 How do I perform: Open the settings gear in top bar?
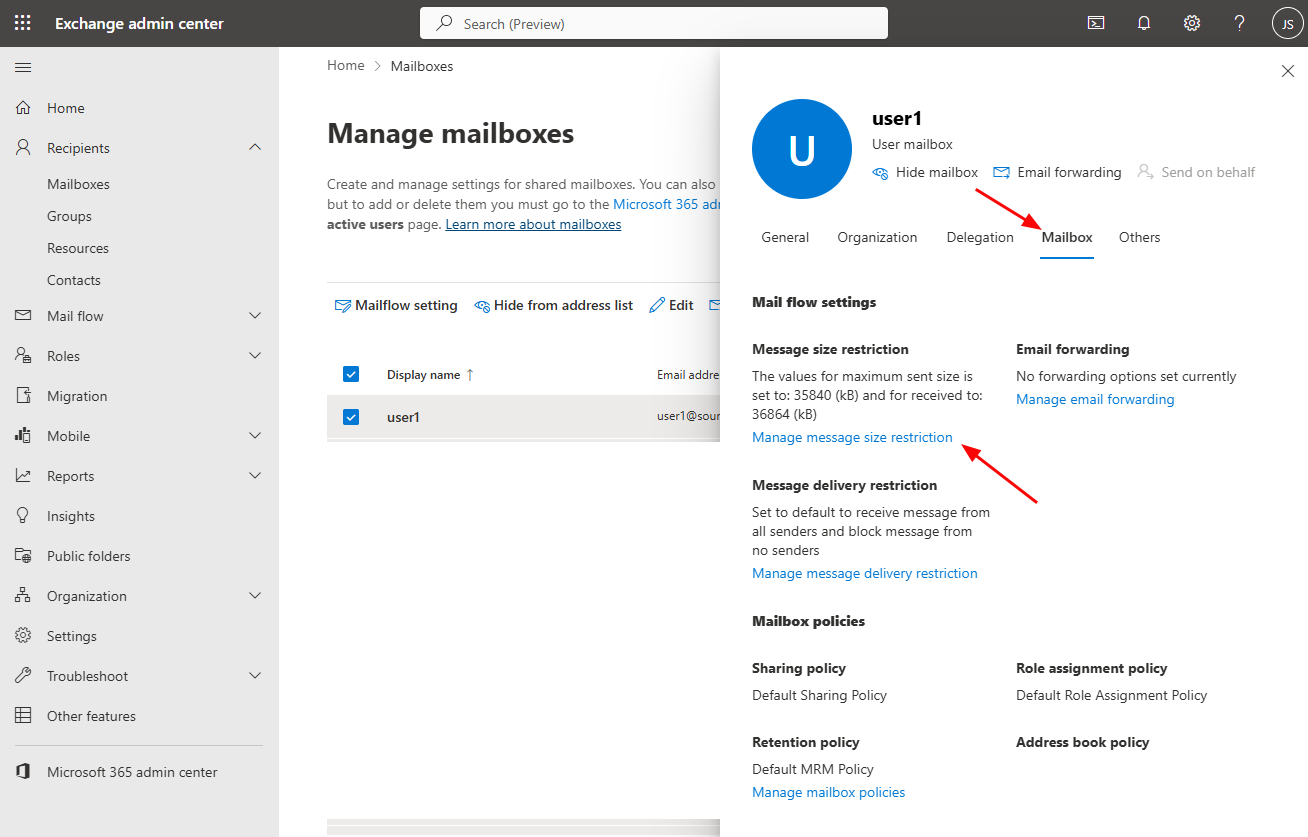coord(1192,23)
